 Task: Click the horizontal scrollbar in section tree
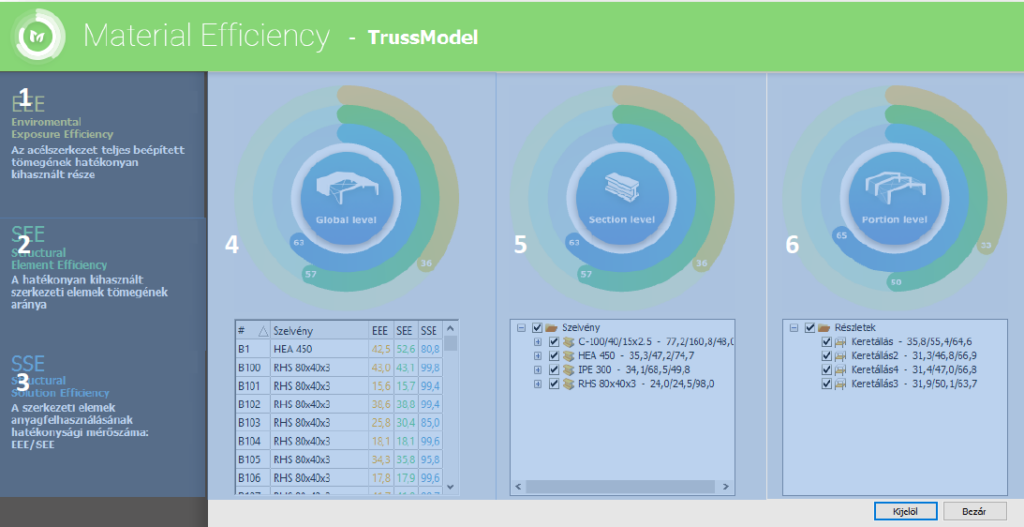click(622, 487)
